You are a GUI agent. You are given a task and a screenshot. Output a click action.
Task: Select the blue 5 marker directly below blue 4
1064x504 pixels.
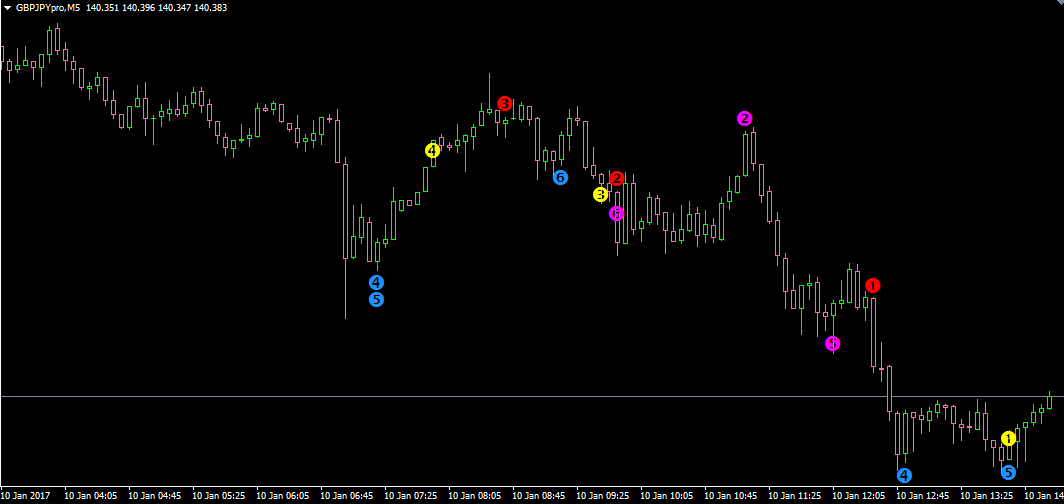[375, 299]
